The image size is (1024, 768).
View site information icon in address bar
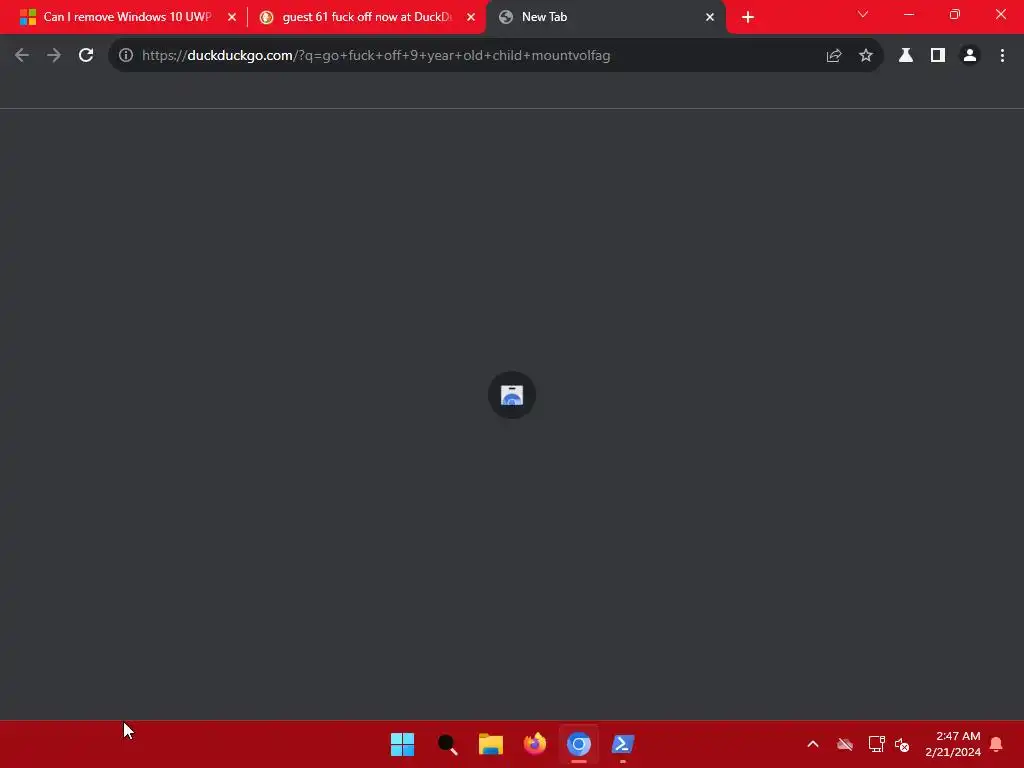pyautogui.click(x=126, y=56)
